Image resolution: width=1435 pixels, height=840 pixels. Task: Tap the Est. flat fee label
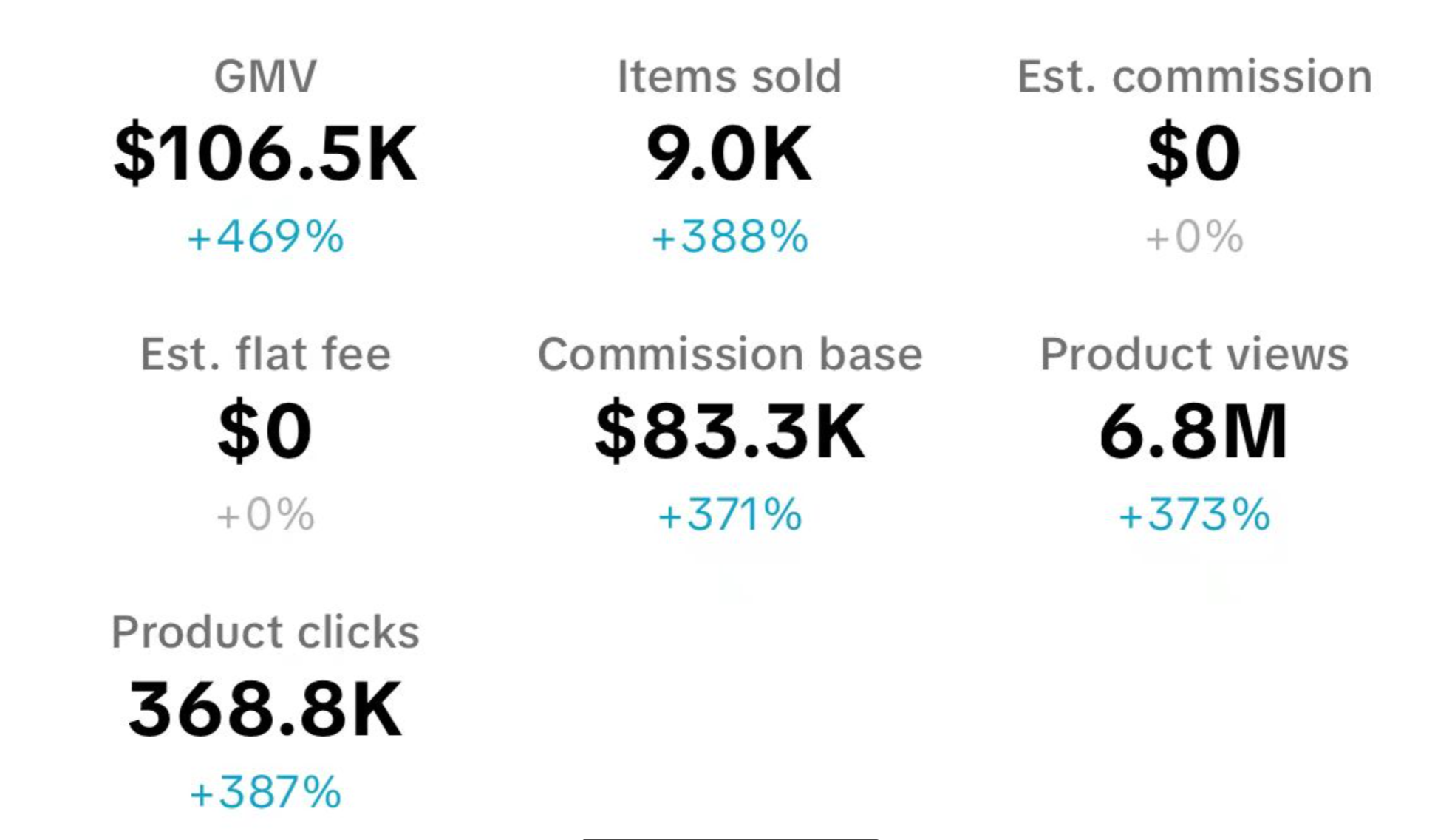tap(265, 354)
